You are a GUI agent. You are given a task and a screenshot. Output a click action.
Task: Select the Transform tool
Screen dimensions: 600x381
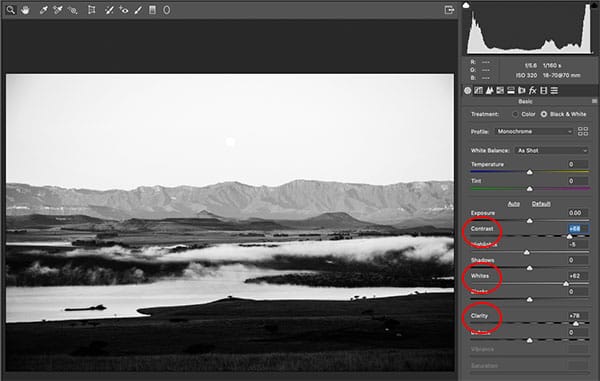click(x=91, y=10)
